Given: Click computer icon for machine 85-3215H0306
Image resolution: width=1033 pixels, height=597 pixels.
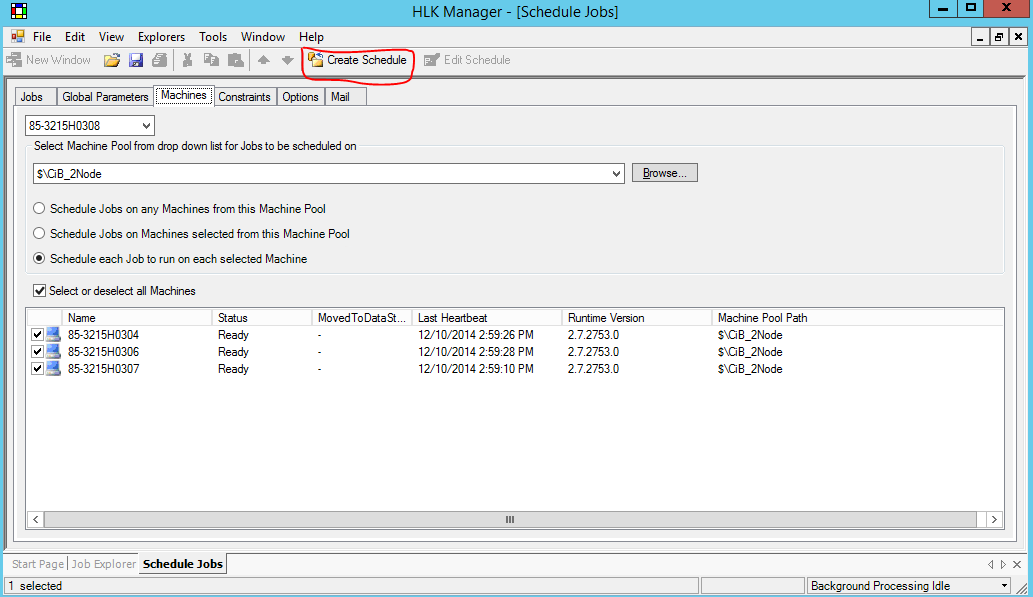Looking at the screenshot, I should pyautogui.click(x=53, y=352).
